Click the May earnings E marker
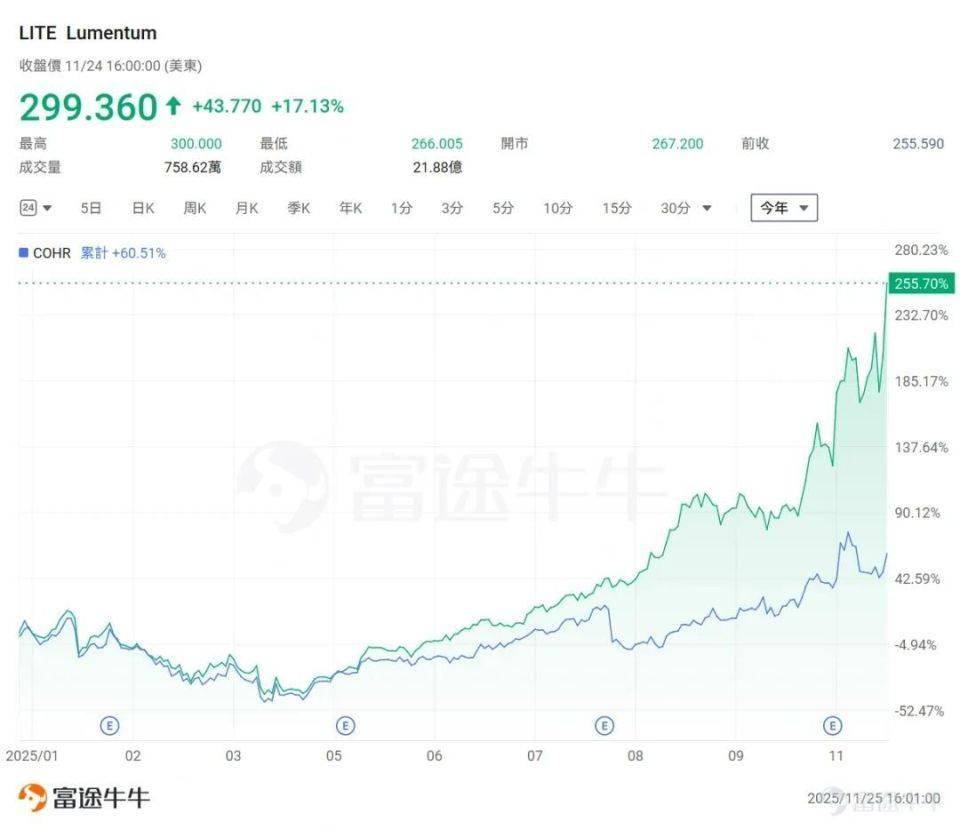The width and height of the screenshot is (960, 830). [346, 725]
